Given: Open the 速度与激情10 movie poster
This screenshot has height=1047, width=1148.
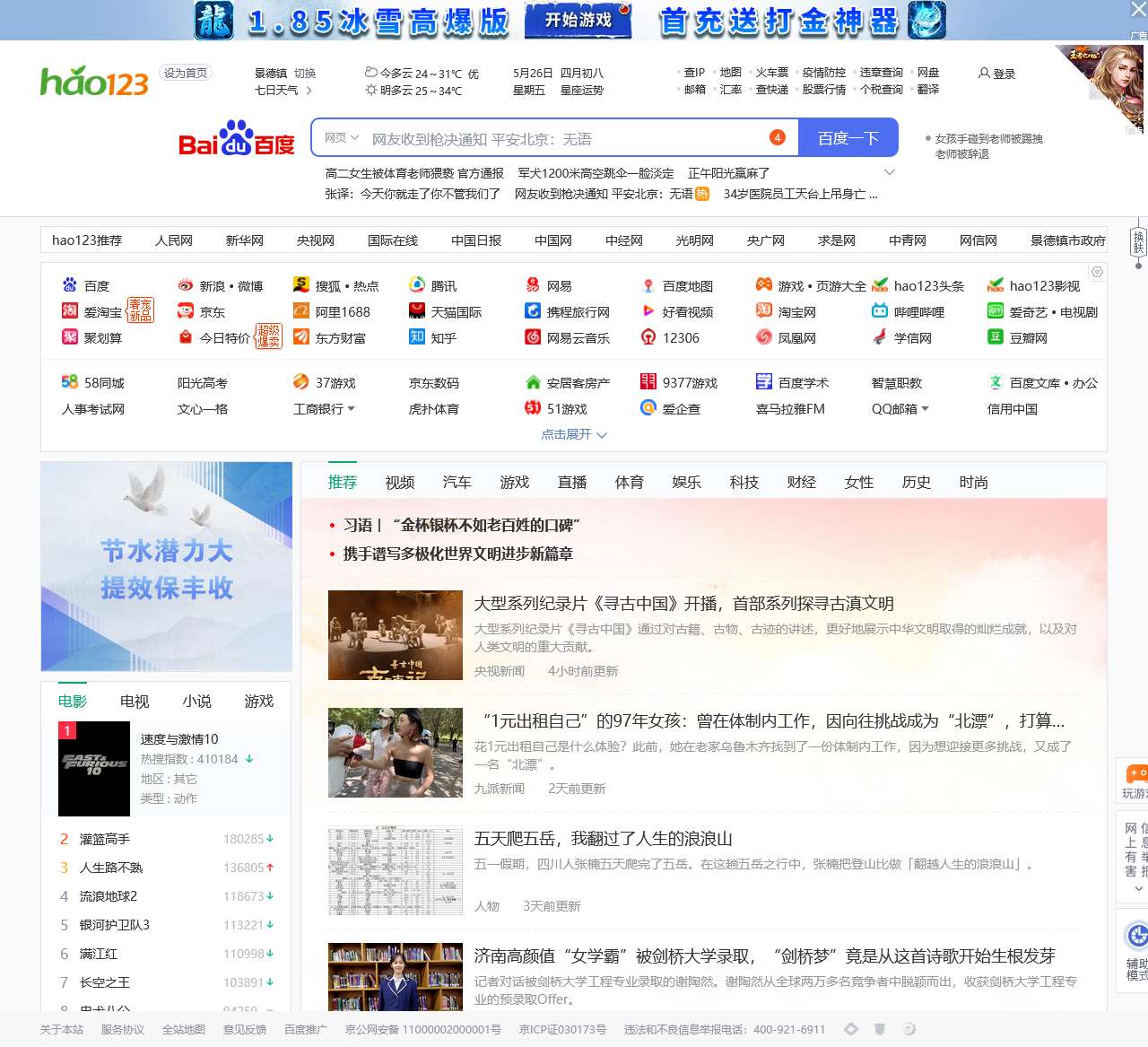Looking at the screenshot, I should [94, 769].
